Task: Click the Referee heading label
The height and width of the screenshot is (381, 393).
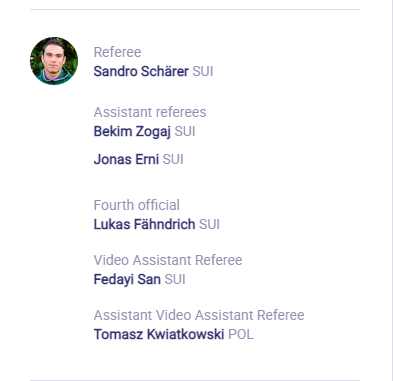Action: point(117,52)
